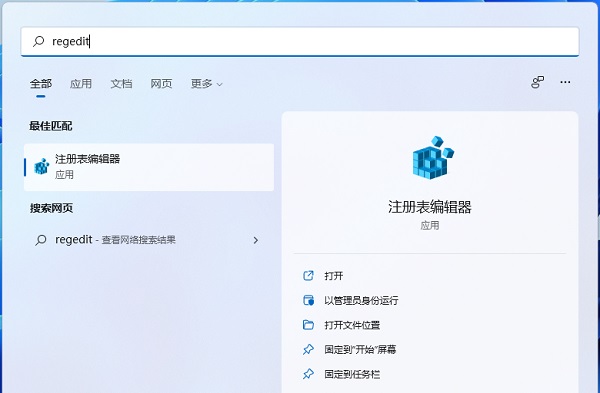
Task: Click the pin icon beside 固定到任务栏
Action: pos(308,374)
